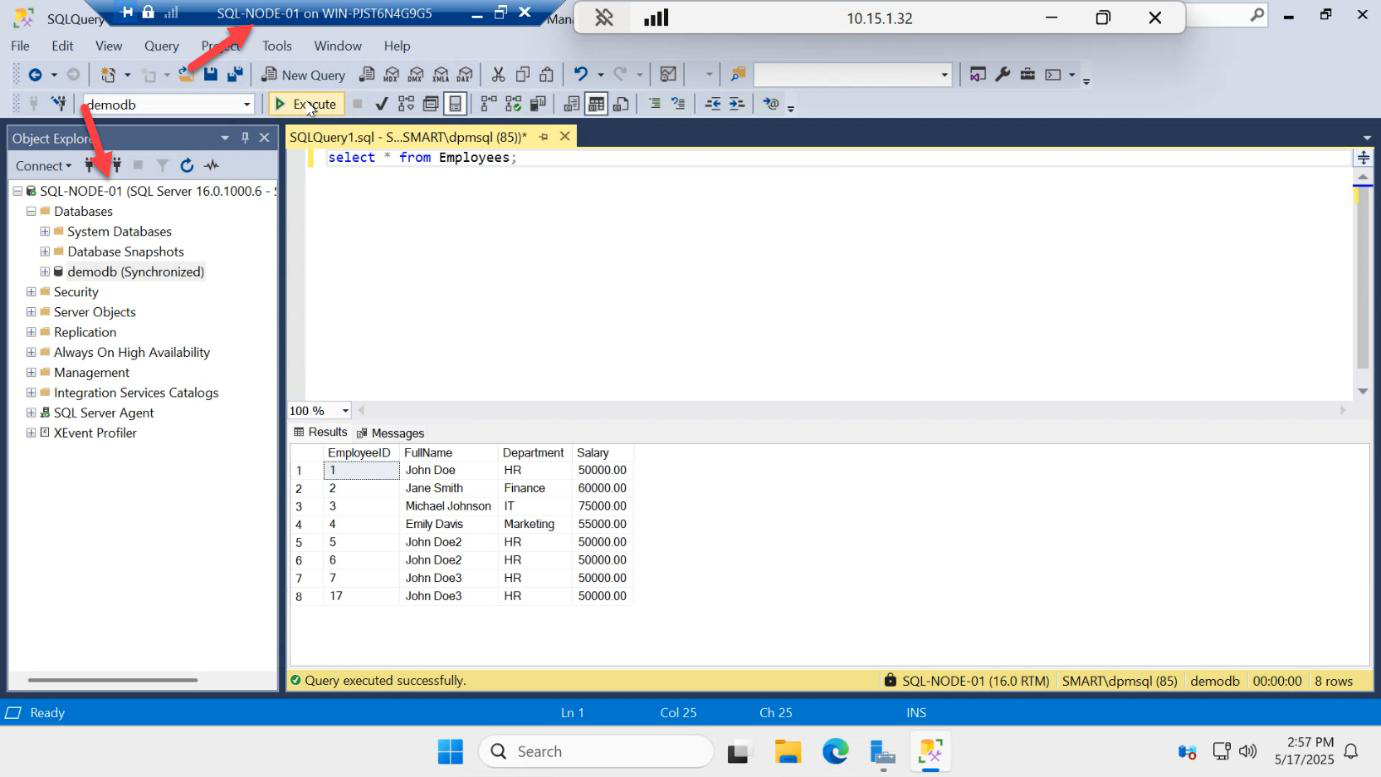The image size is (1381, 777).
Task: Toggle IntelliSense enabled
Action: pyautogui.click(x=455, y=104)
